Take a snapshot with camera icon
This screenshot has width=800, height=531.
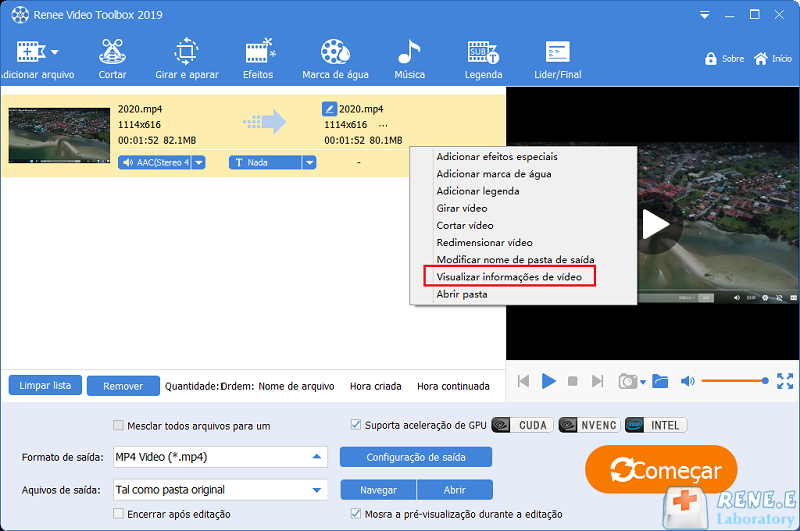coord(628,381)
